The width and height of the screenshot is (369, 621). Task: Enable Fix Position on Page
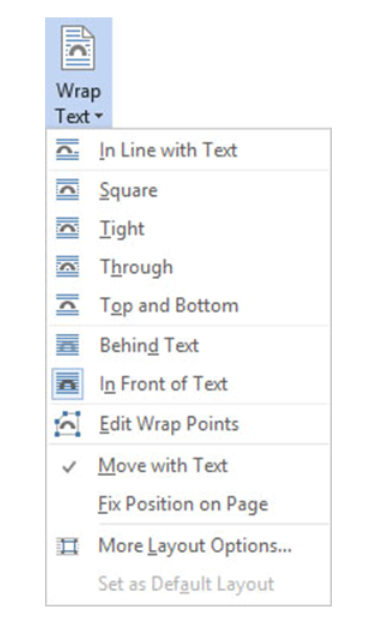(183, 504)
